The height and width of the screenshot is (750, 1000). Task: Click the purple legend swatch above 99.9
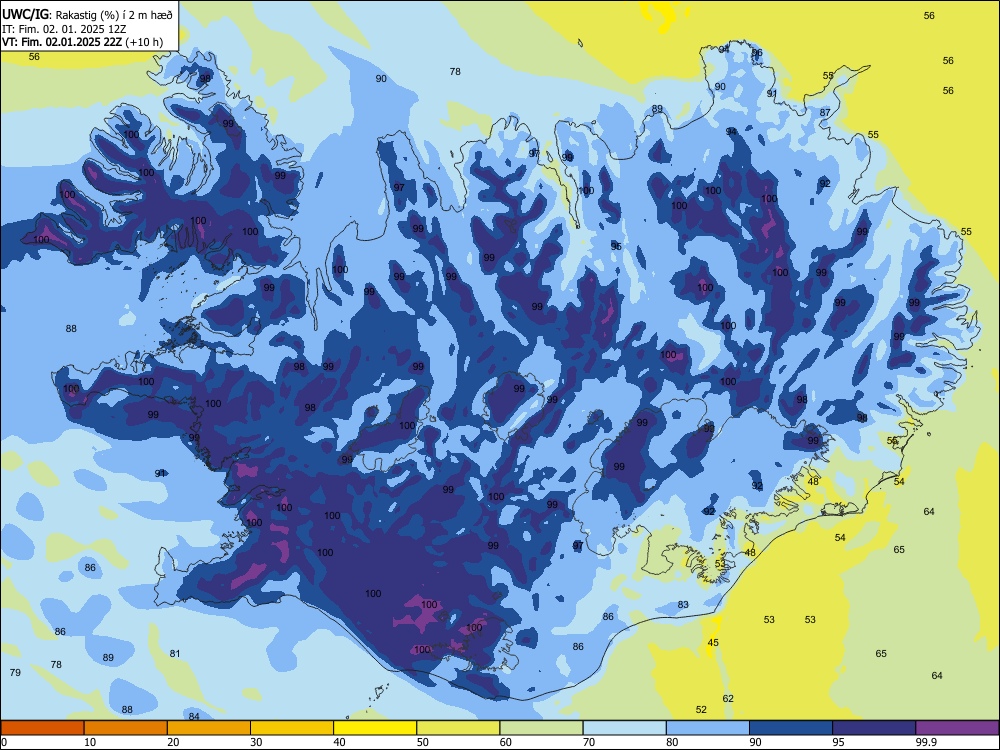tap(957, 728)
